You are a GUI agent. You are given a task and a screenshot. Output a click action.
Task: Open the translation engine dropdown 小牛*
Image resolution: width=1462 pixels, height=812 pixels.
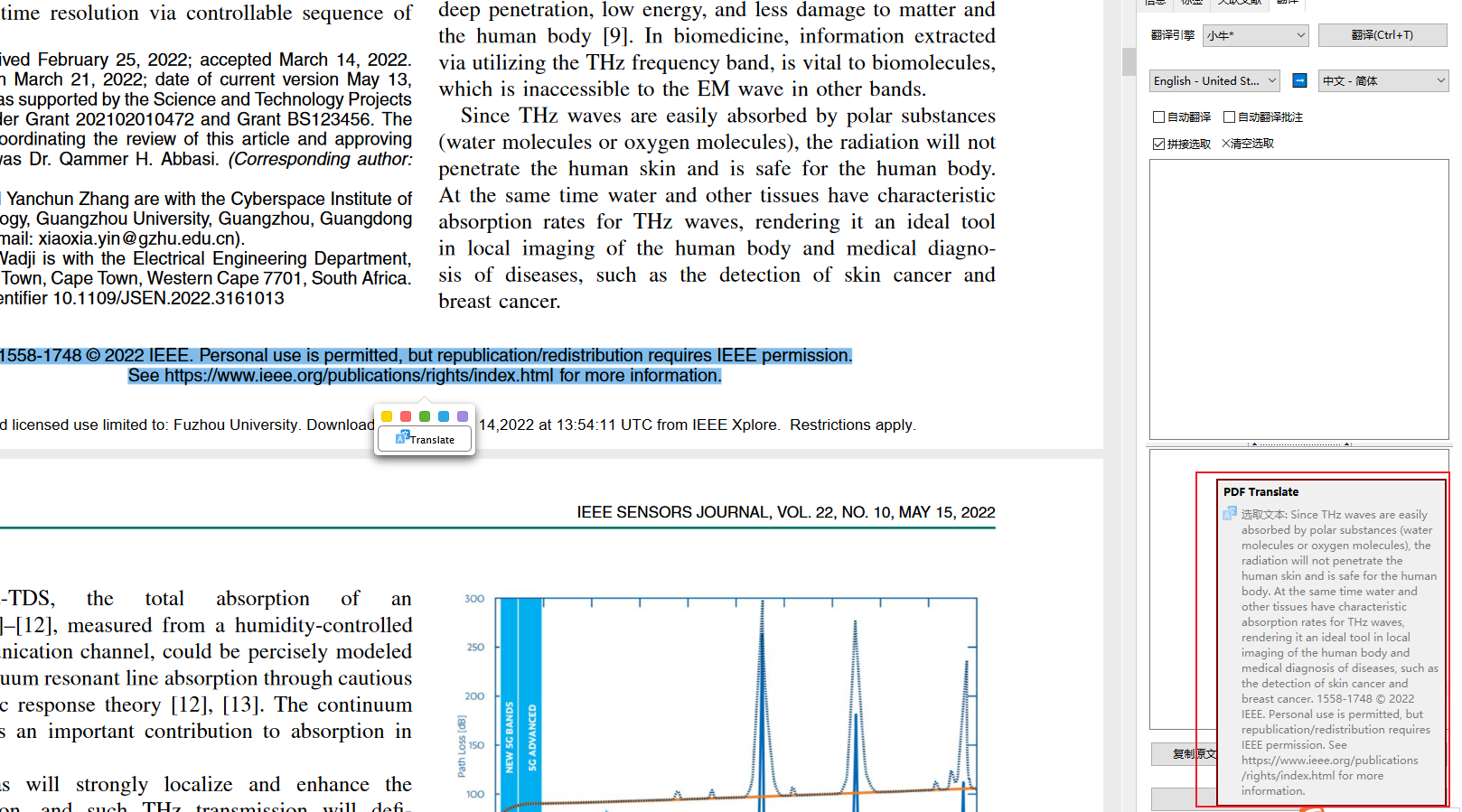[1256, 35]
